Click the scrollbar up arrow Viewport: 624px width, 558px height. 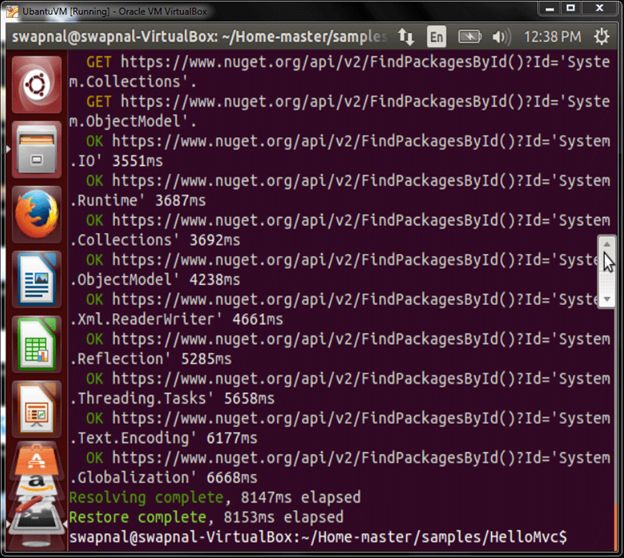tap(607, 244)
